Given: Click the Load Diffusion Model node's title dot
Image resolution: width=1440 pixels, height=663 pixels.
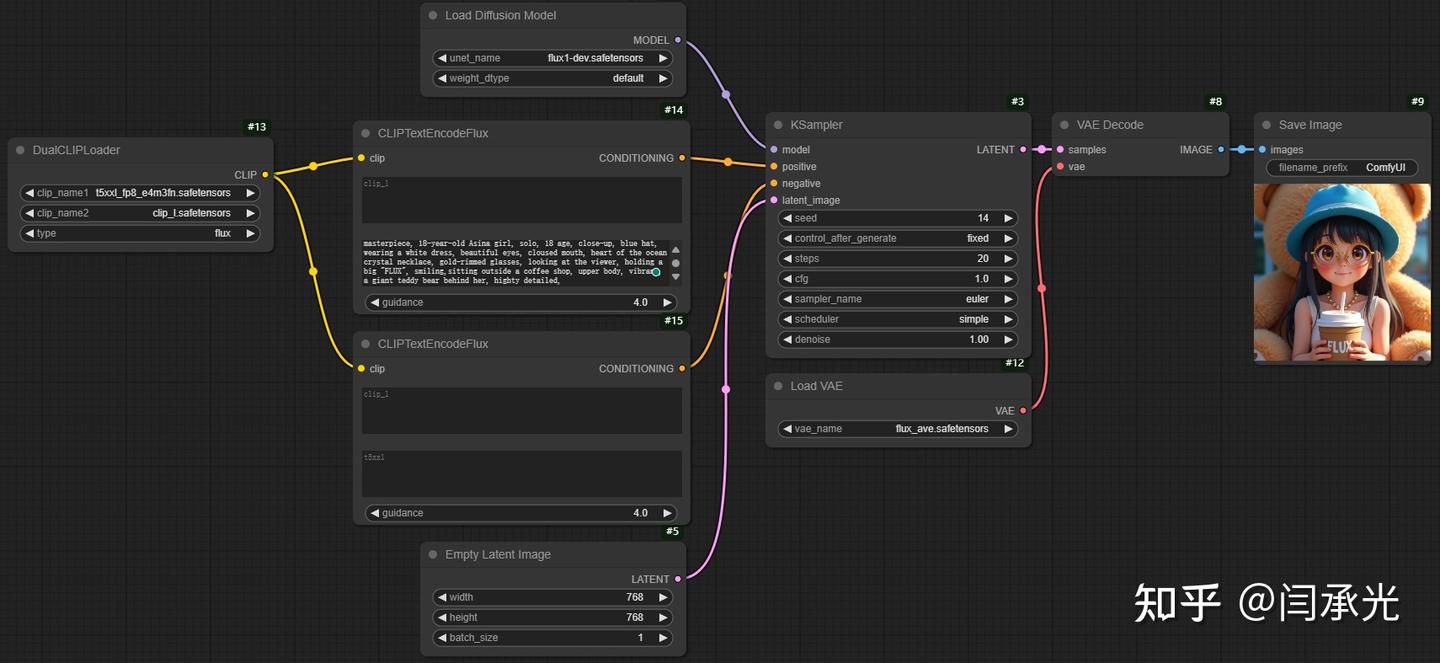Looking at the screenshot, I should (433, 16).
